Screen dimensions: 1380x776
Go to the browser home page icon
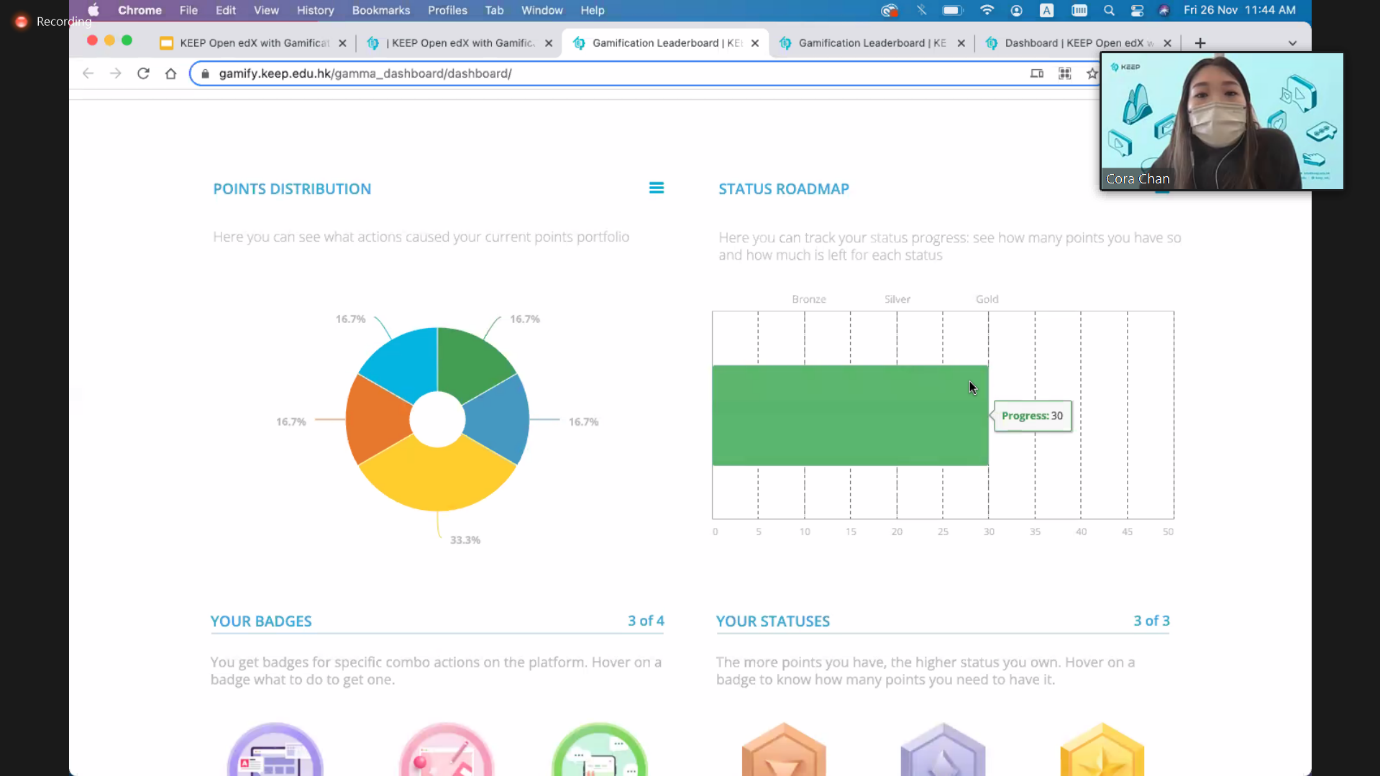(x=171, y=73)
